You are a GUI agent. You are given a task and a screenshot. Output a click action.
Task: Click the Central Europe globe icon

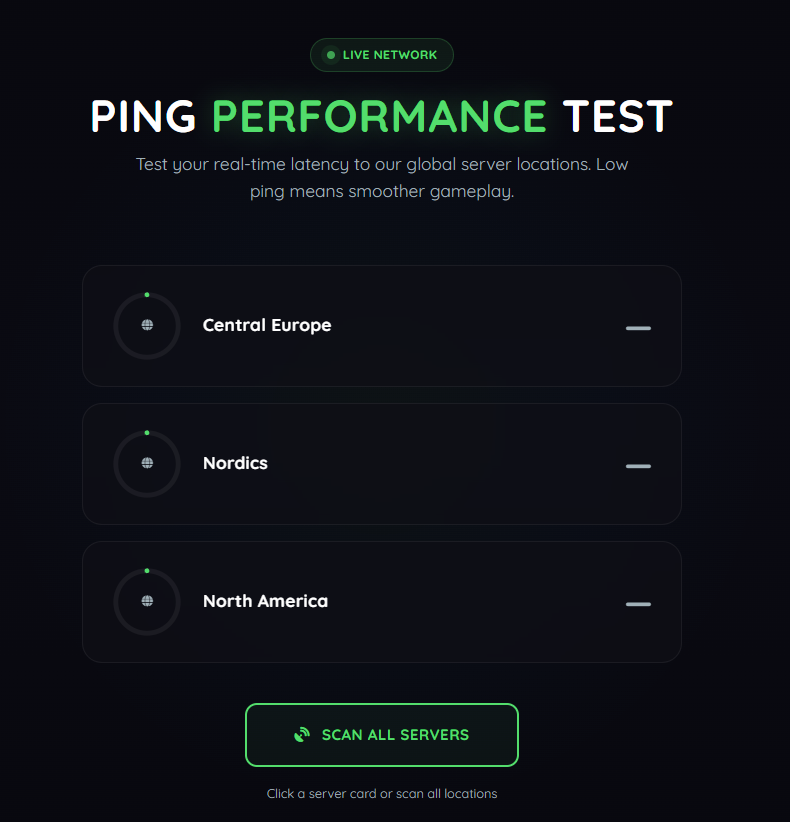tap(147, 325)
